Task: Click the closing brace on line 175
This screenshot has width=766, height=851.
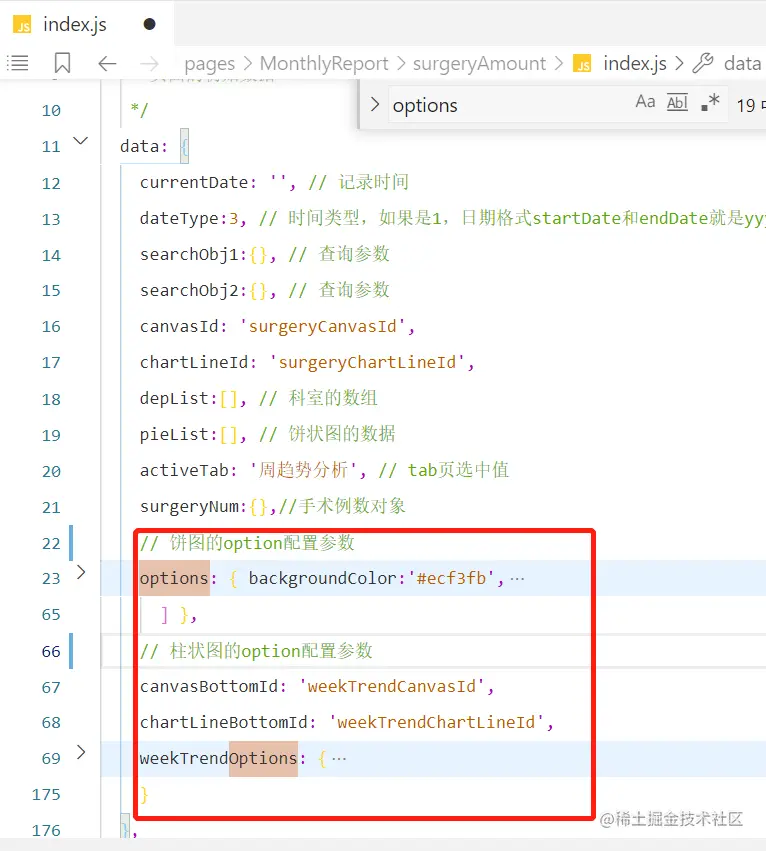Action: click(144, 795)
